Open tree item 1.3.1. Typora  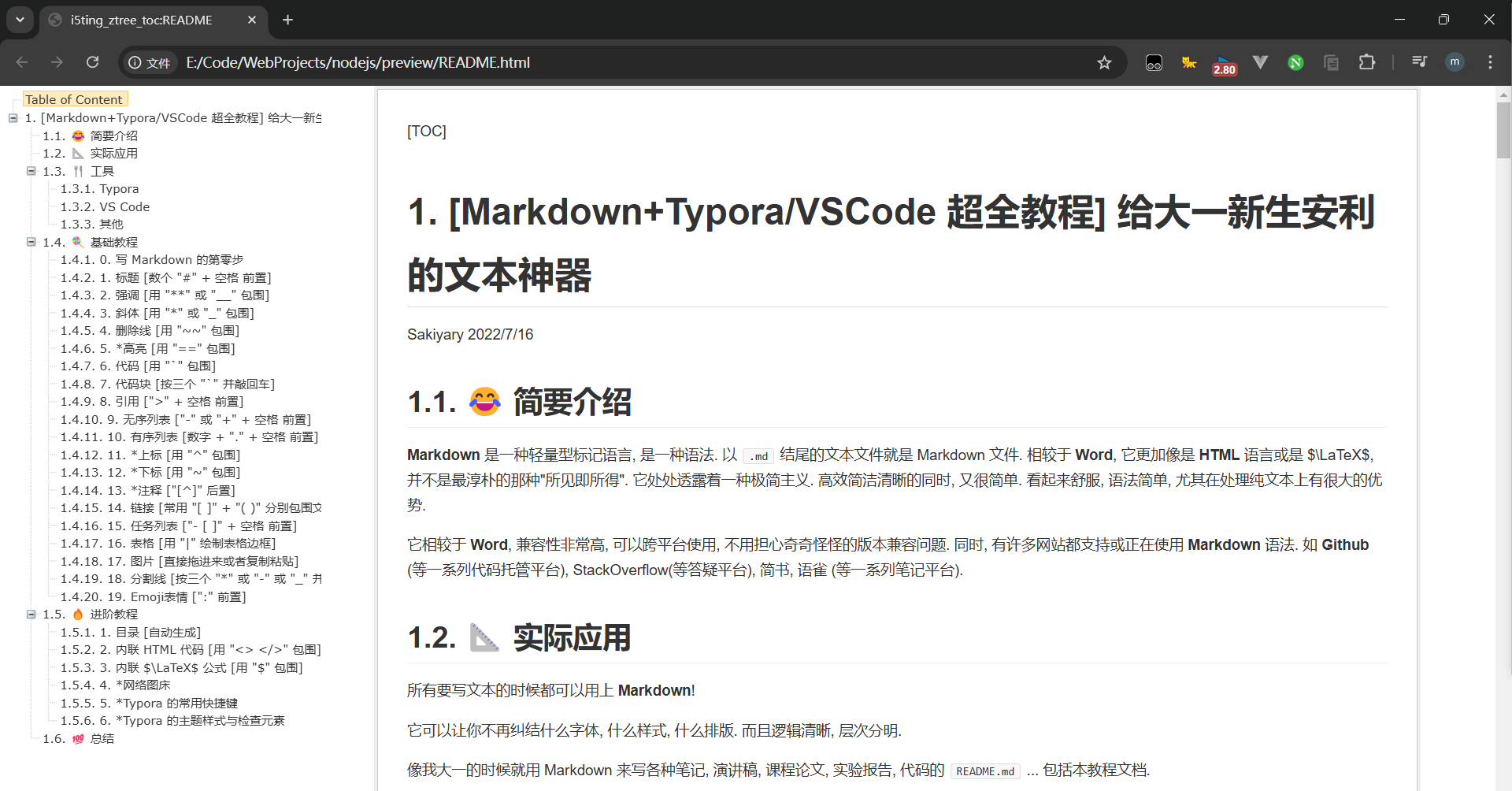click(x=99, y=189)
